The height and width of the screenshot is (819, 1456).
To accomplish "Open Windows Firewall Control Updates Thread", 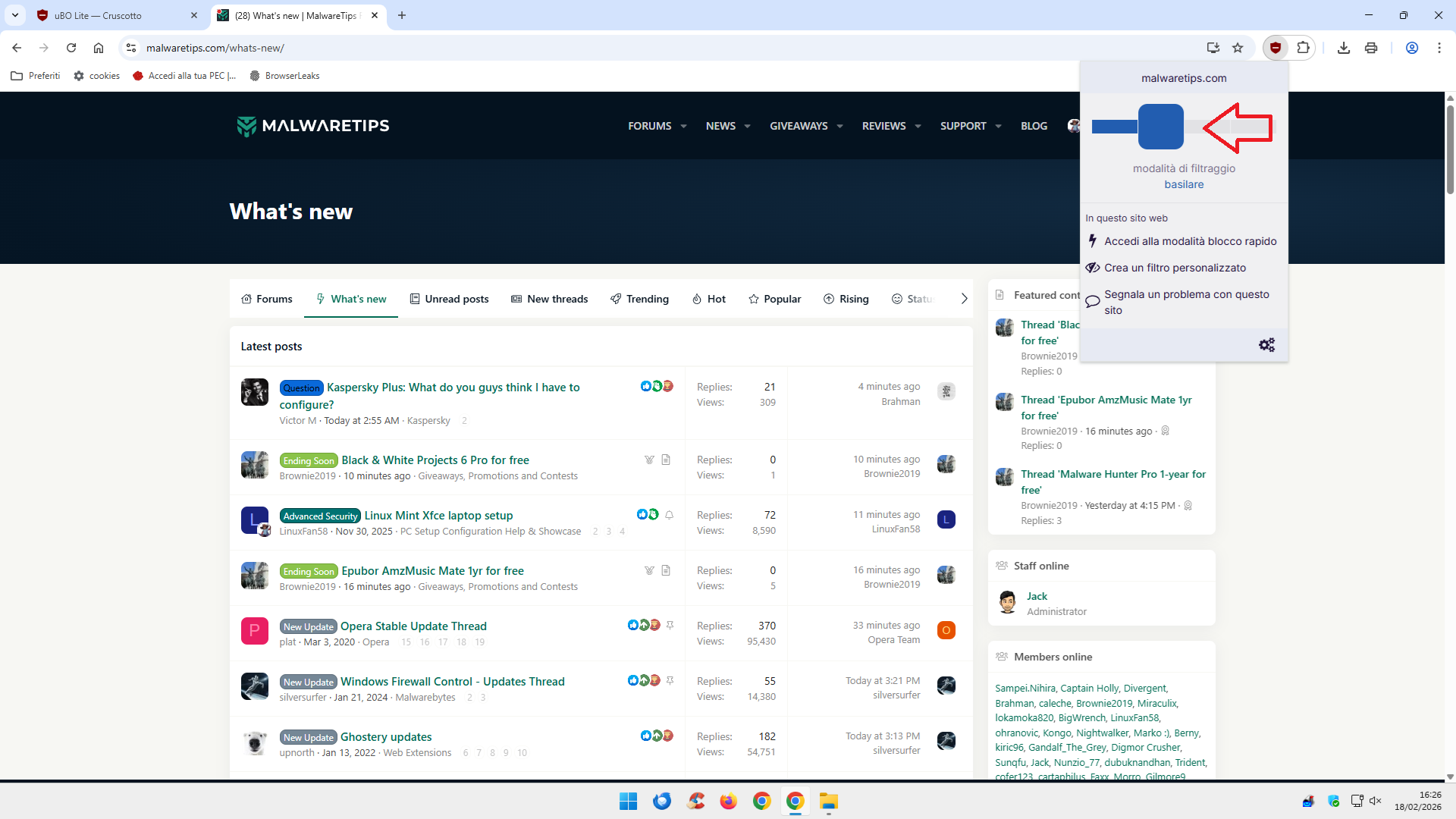I will coord(452,682).
